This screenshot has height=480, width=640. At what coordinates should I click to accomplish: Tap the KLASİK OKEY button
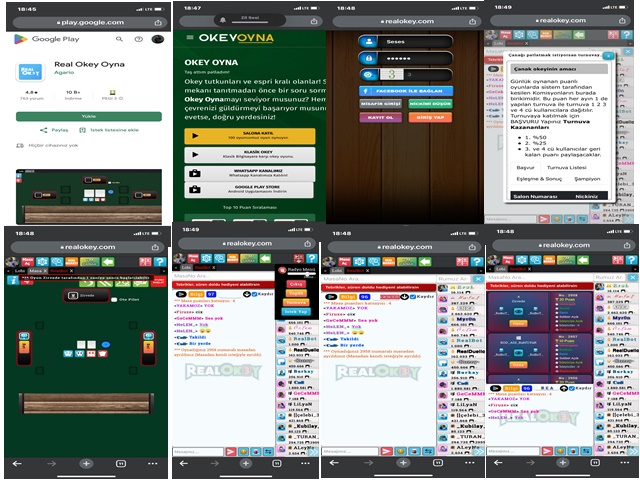coord(250,155)
